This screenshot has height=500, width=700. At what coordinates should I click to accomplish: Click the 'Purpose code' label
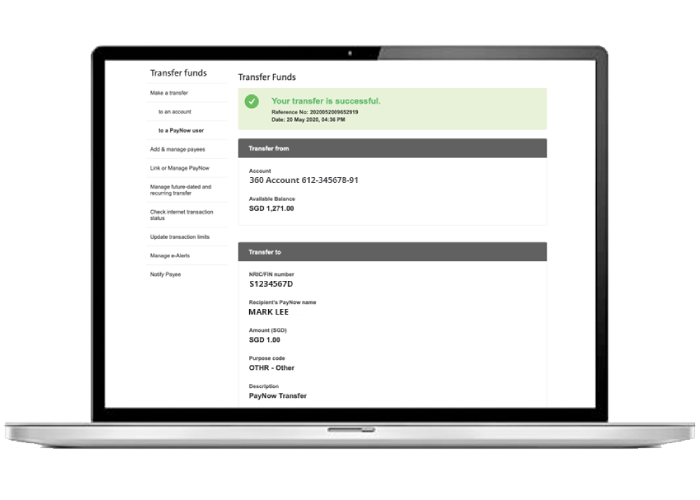point(267,358)
